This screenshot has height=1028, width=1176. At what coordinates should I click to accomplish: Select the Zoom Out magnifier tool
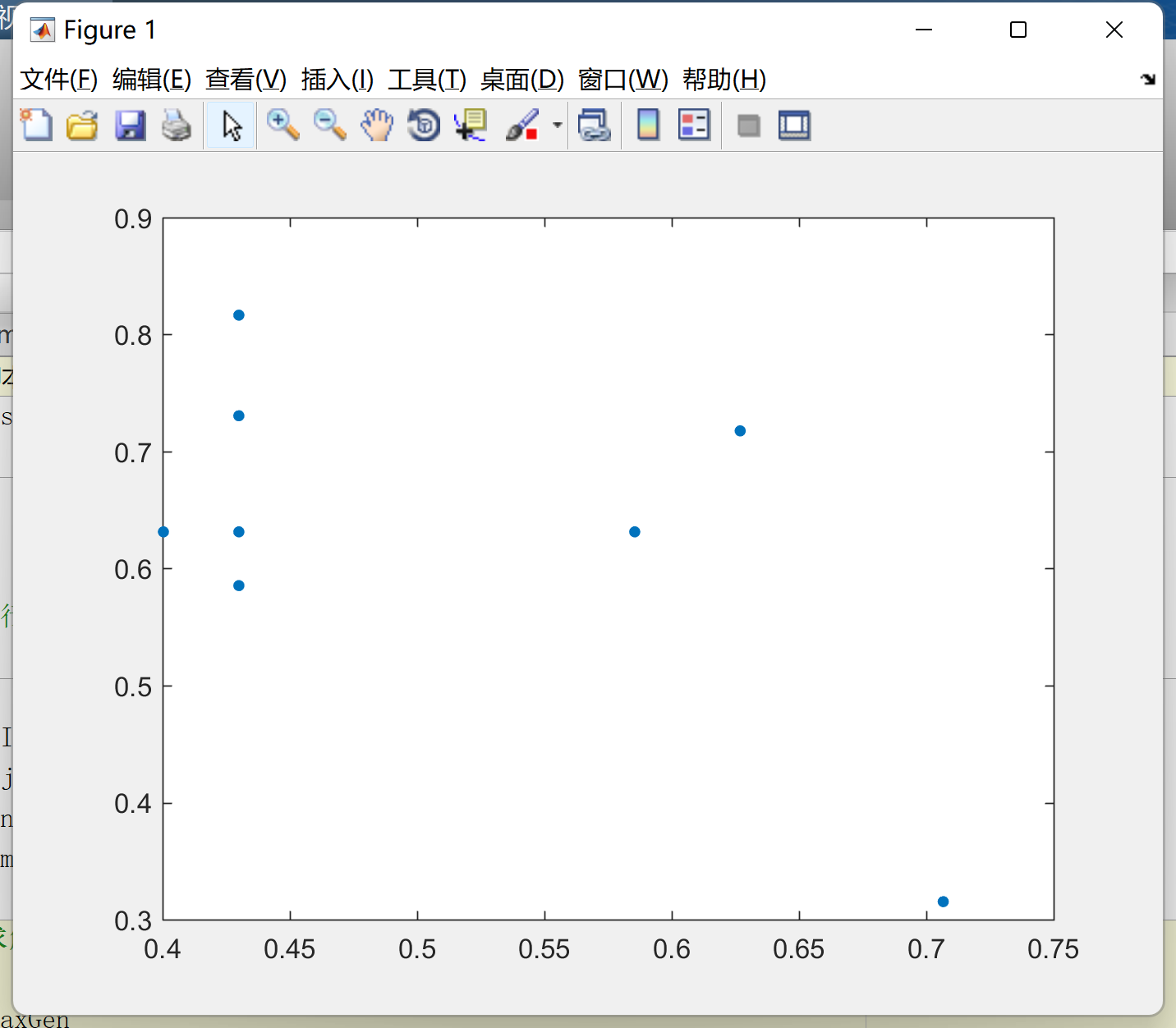click(329, 126)
